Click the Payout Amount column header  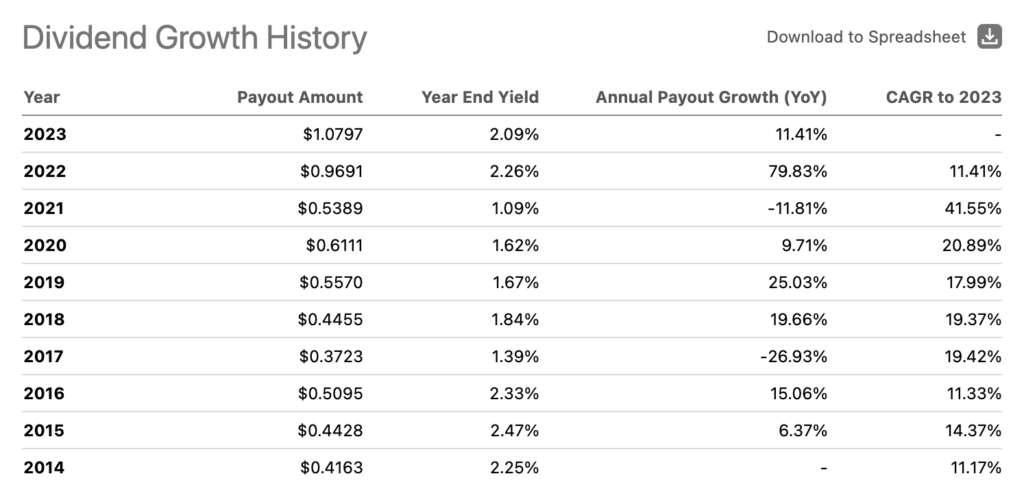tap(300, 97)
